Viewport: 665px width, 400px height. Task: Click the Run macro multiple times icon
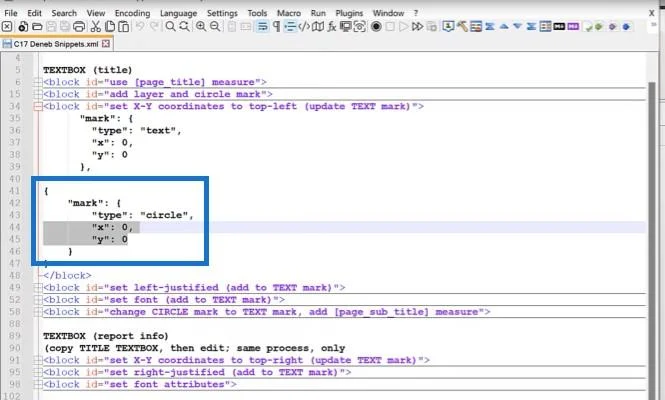tap(417, 27)
